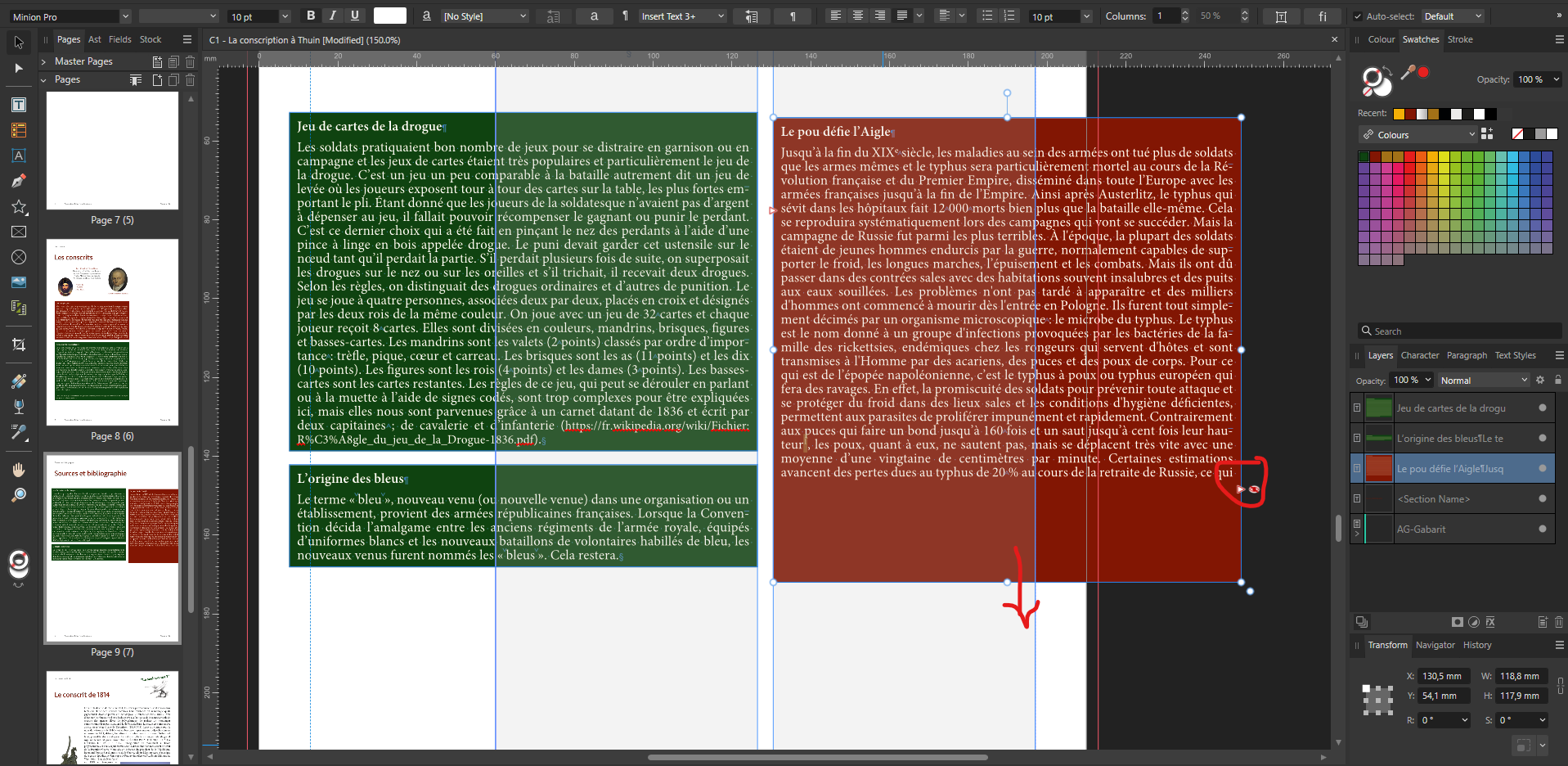Apply bold formatting

[311, 16]
